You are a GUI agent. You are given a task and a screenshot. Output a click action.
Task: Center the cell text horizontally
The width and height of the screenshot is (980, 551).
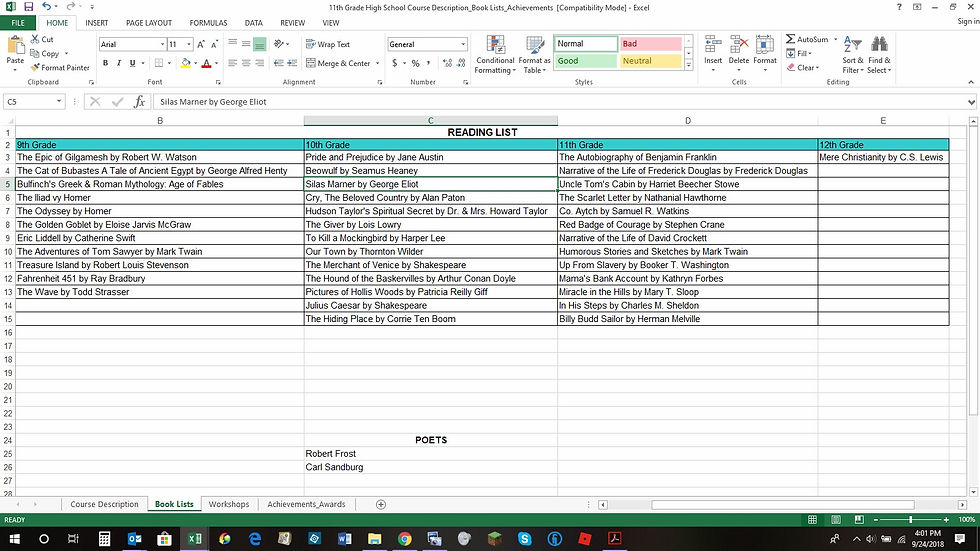246,63
